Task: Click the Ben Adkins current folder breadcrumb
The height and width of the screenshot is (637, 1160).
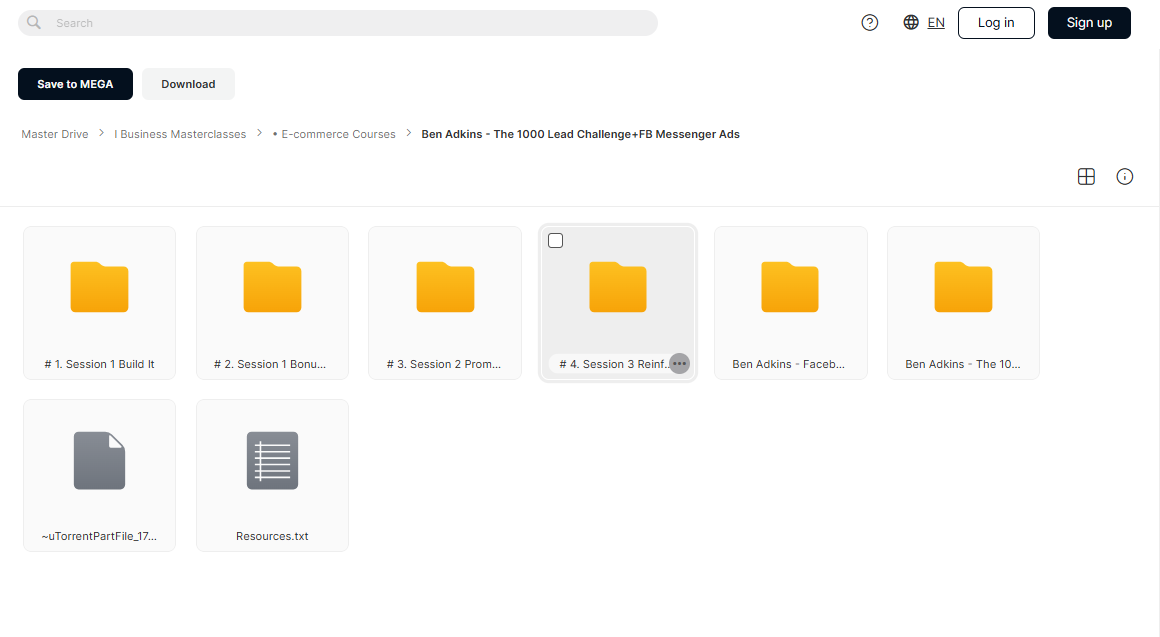Action: 581,134
